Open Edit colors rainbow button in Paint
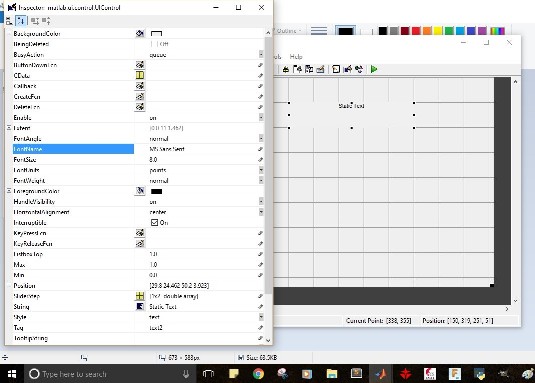Screen dimensions: 535x383 click(497, 31)
